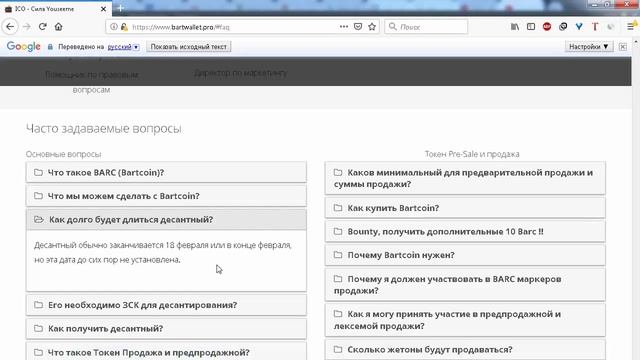Open the home page icon

point(58,27)
